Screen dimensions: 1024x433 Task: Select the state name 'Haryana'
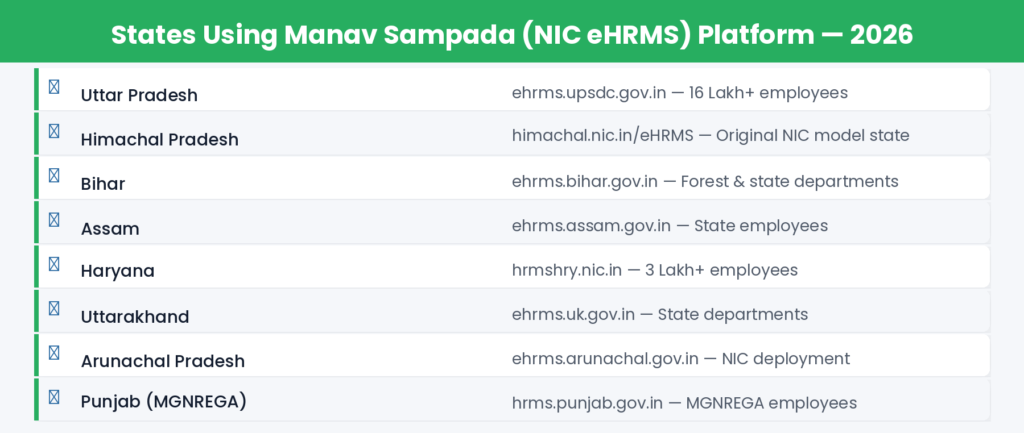(118, 271)
